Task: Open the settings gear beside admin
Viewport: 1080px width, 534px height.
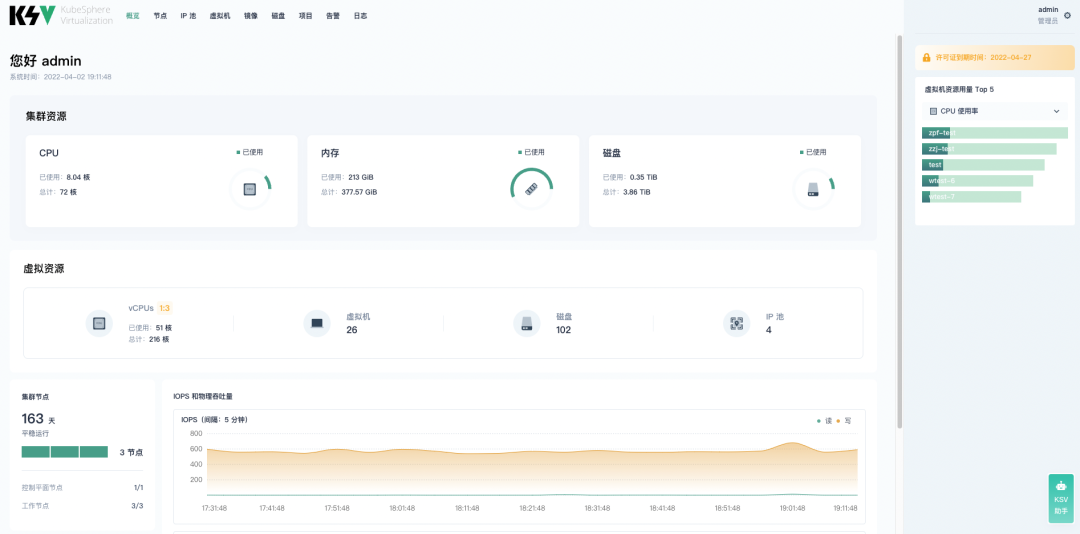Action: [1068, 15]
